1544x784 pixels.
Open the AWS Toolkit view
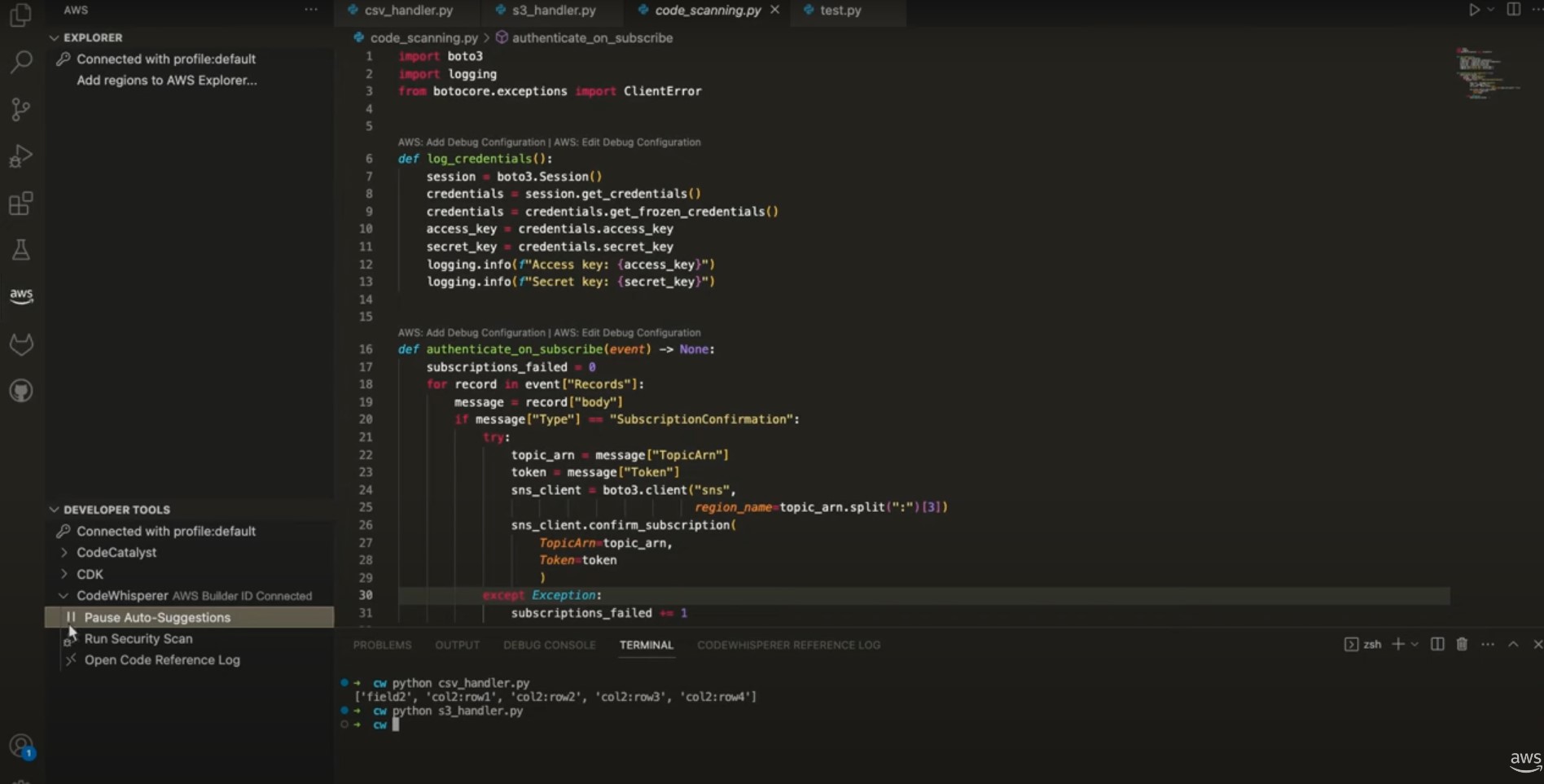point(21,296)
